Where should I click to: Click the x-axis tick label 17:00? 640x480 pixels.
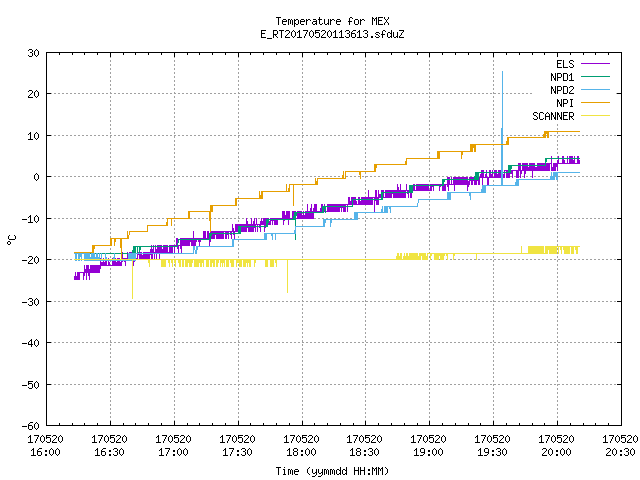coord(173,452)
